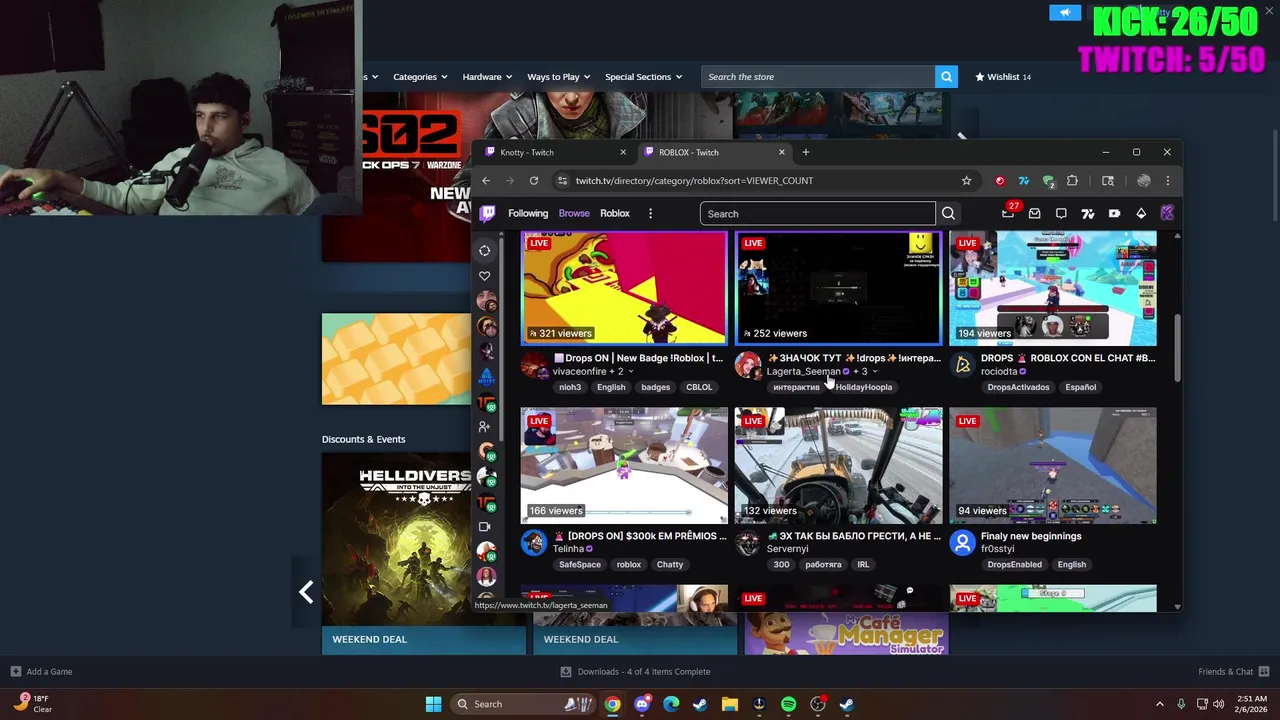Expand the Categories dropdown in Steam
The height and width of the screenshot is (720, 1280).
pyautogui.click(x=420, y=77)
